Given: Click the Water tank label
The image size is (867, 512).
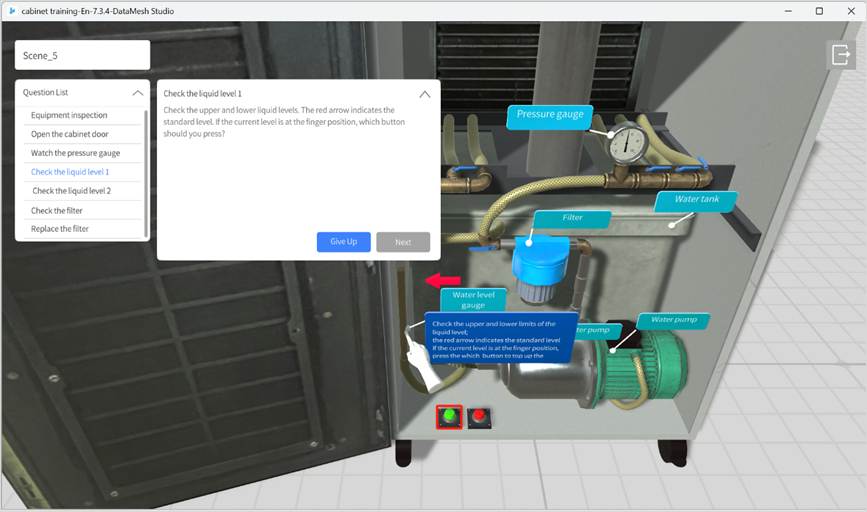Looking at the screenshot, I should pos(695,200).
